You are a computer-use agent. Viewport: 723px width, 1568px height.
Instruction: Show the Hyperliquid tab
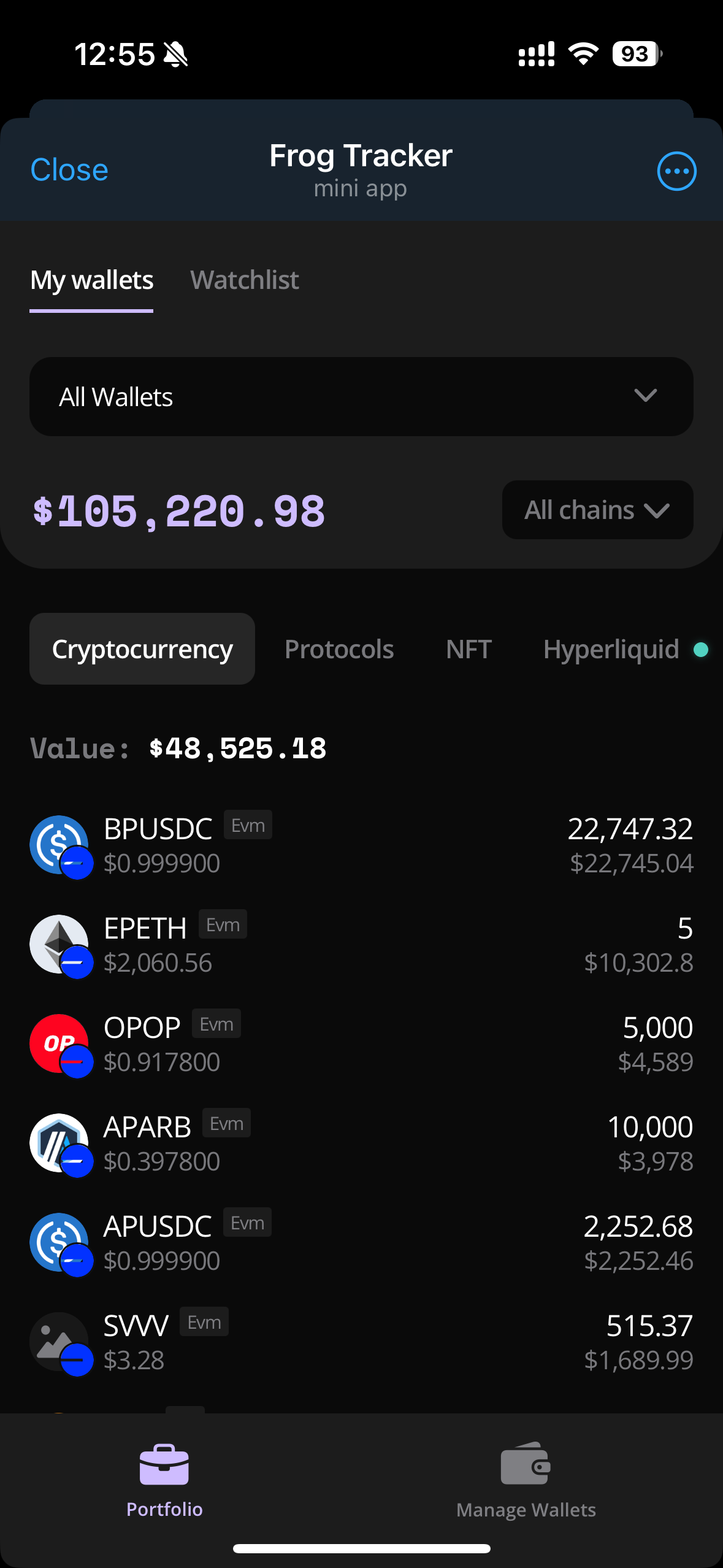(612, 649)
